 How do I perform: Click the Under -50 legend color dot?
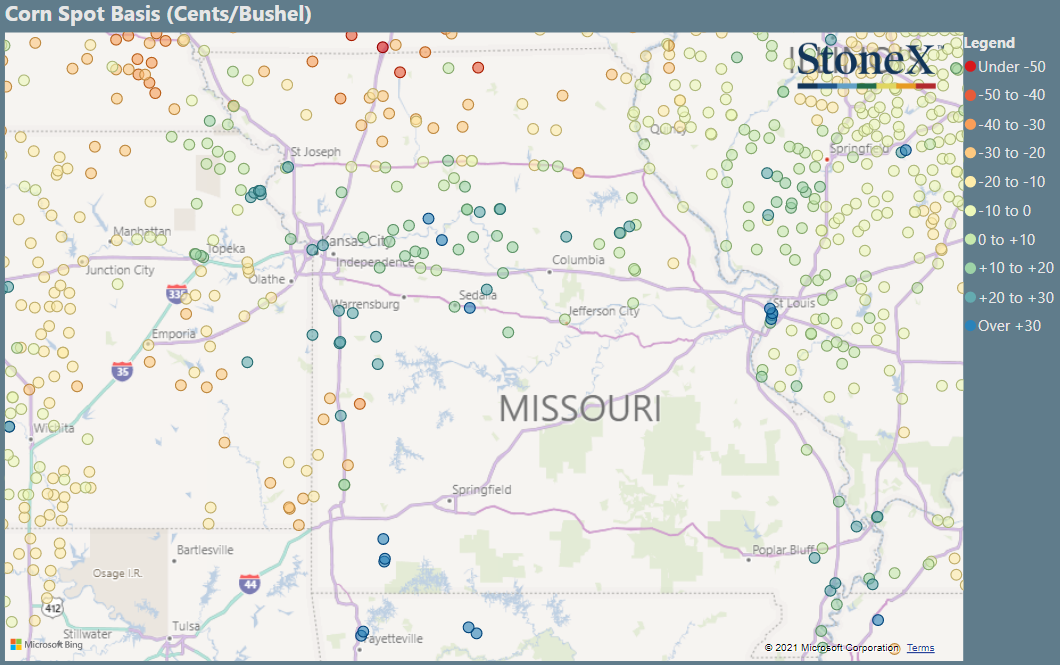(x=970, y=67)
